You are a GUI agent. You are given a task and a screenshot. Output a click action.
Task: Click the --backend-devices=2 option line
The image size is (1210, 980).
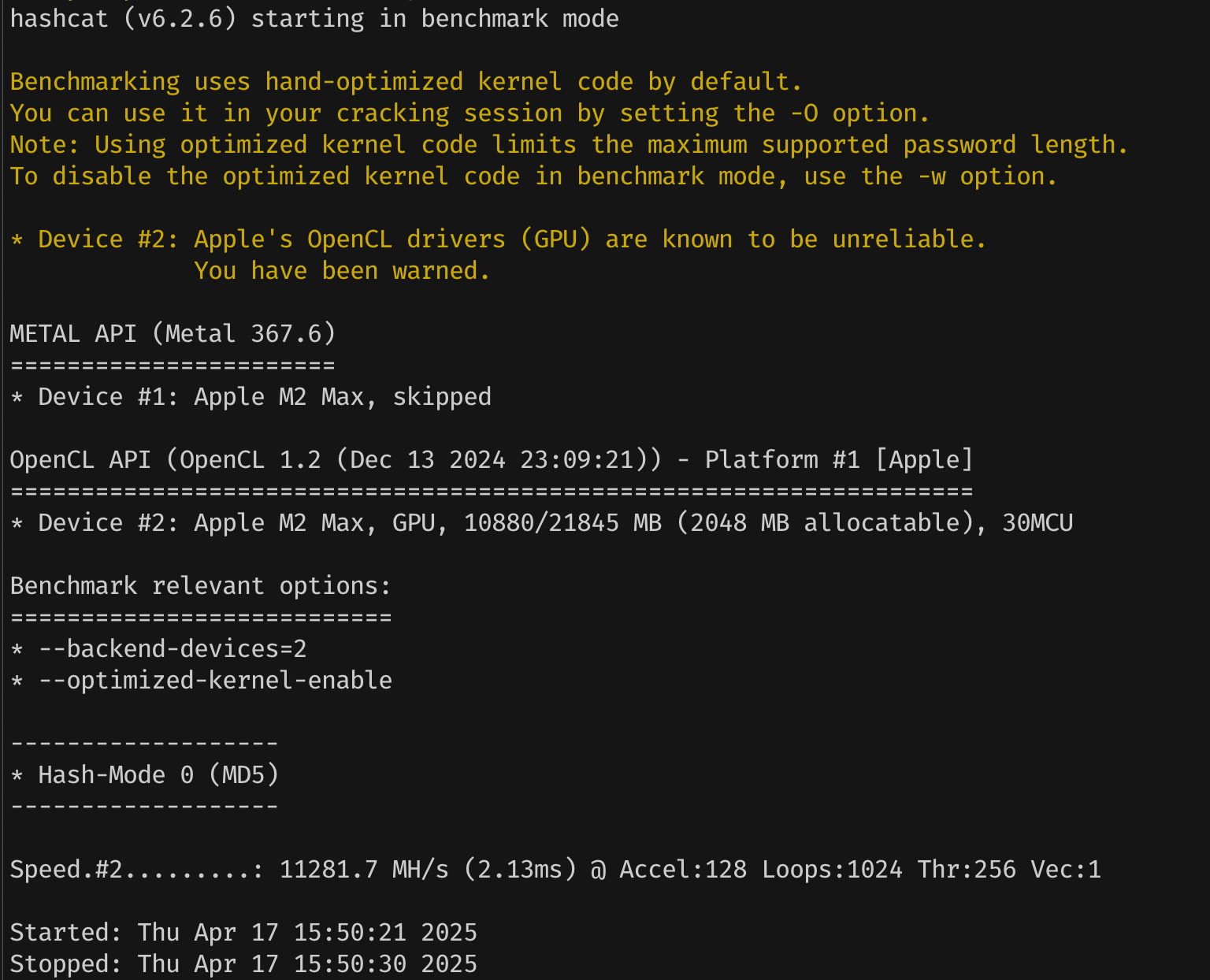[173, 649]
